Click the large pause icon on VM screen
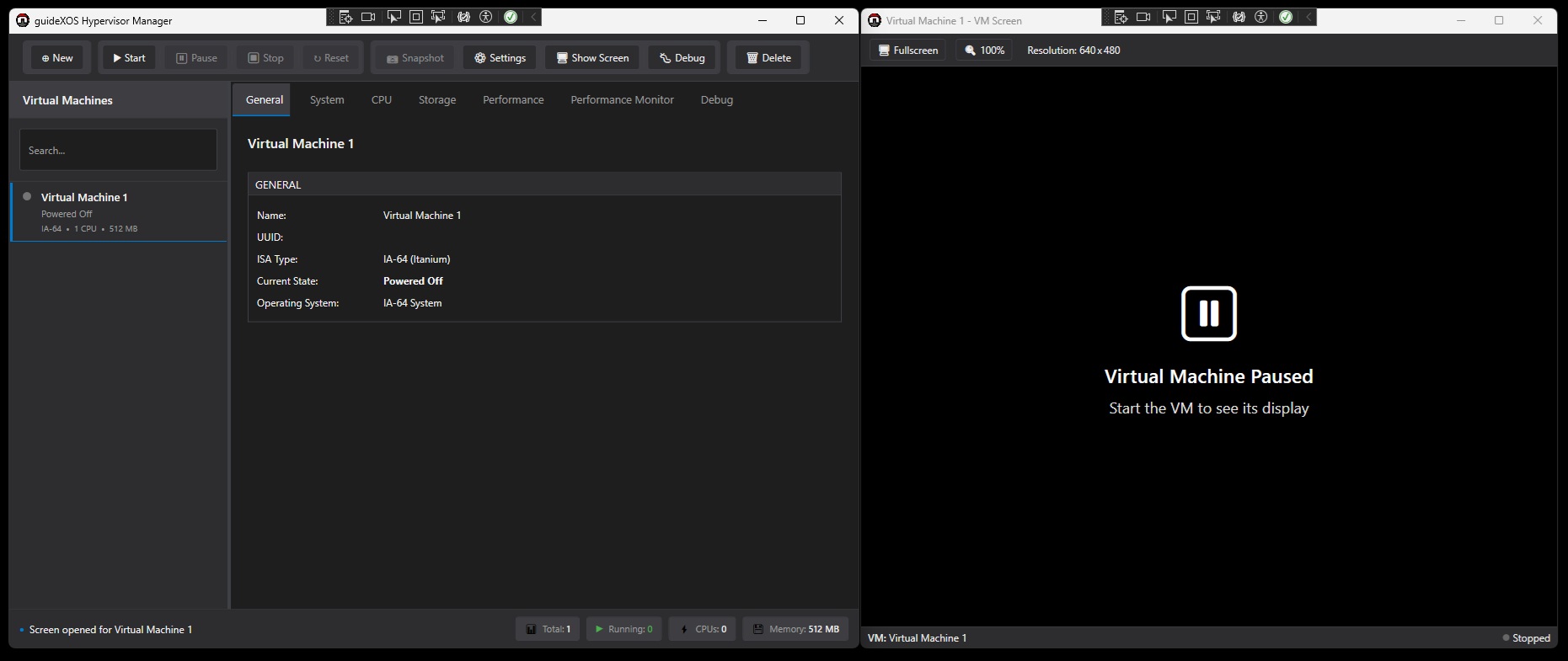Viewport: 1568px width, 661px height. click(1208, 313)
